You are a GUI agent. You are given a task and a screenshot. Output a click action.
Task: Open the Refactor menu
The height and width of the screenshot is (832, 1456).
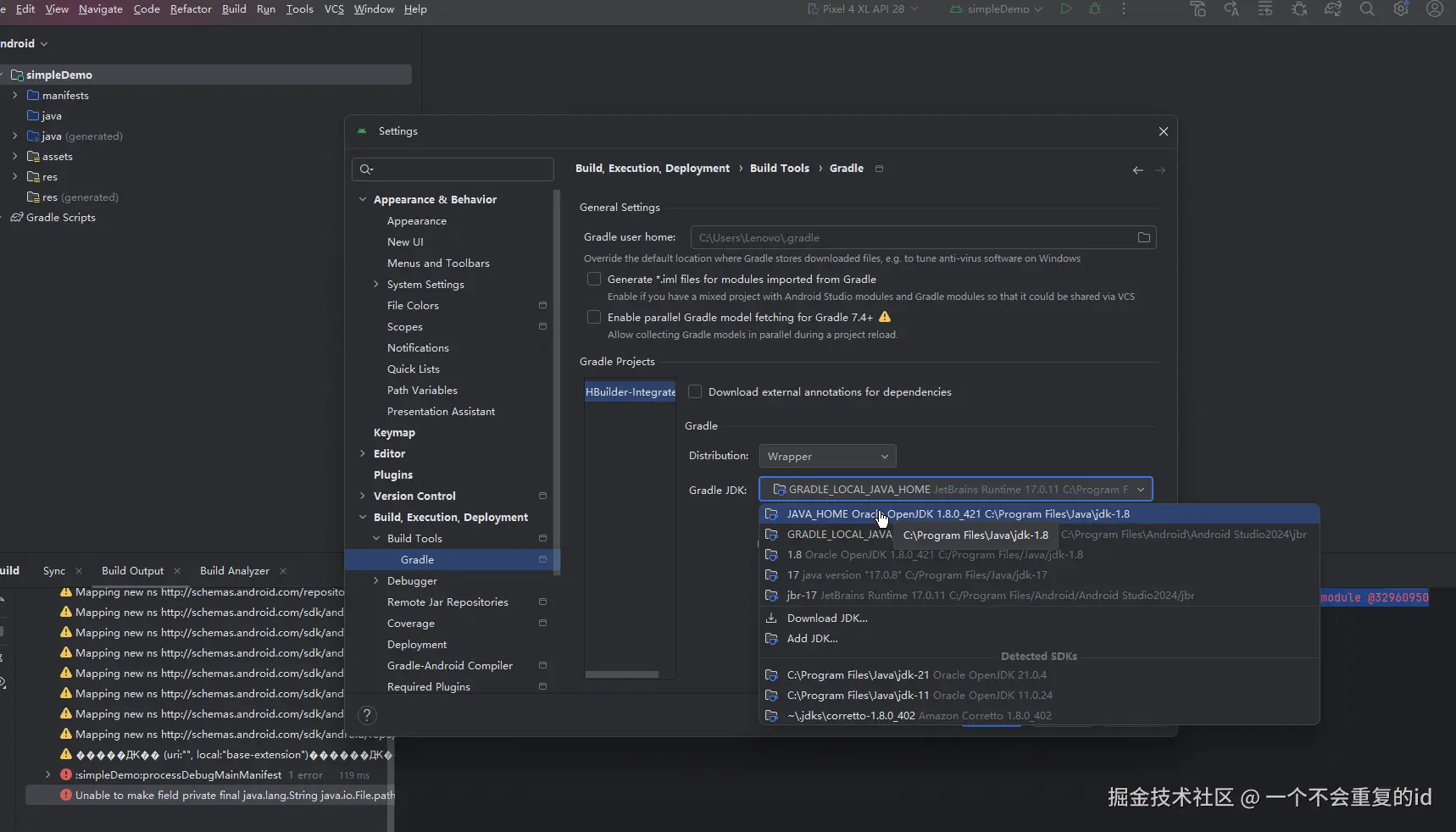(x=191, y=9)
